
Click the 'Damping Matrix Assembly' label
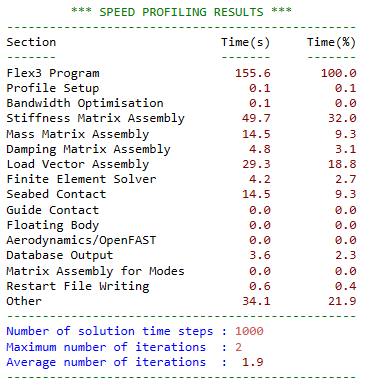tap(88, 149)
